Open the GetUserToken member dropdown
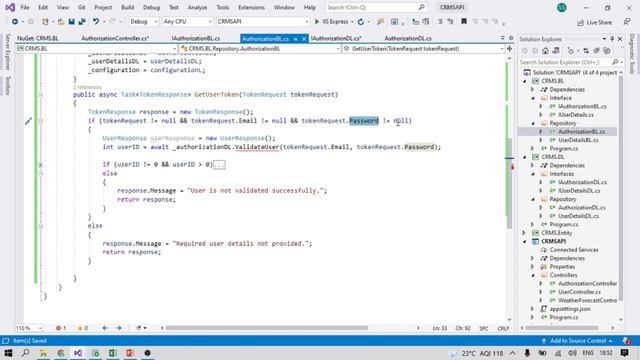This screenshot has height=360, width=640. click(424, 49)
